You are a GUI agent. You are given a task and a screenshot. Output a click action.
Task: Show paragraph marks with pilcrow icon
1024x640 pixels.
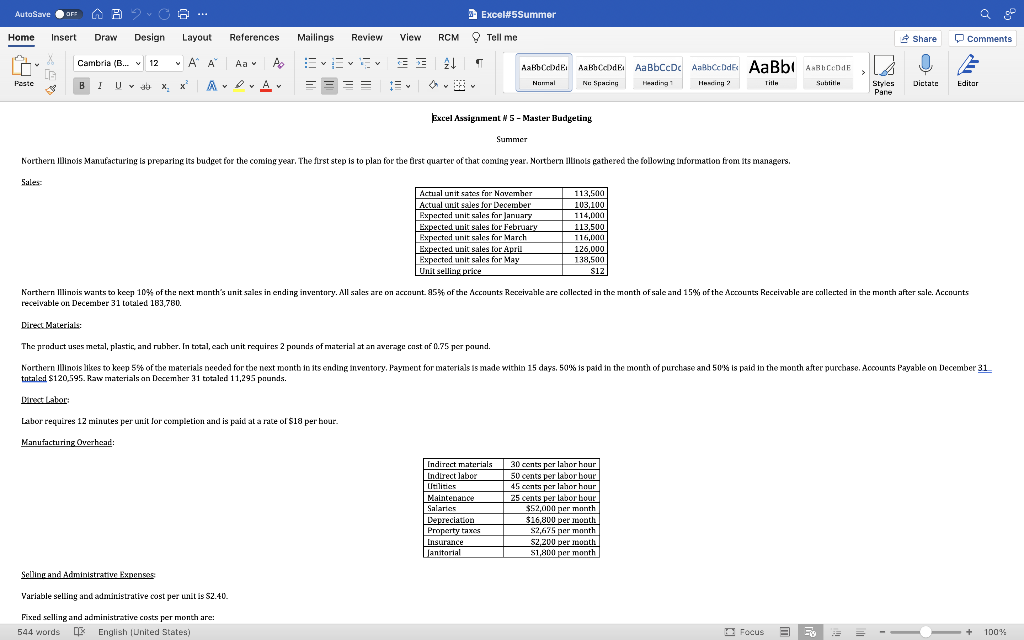(480, 63)
